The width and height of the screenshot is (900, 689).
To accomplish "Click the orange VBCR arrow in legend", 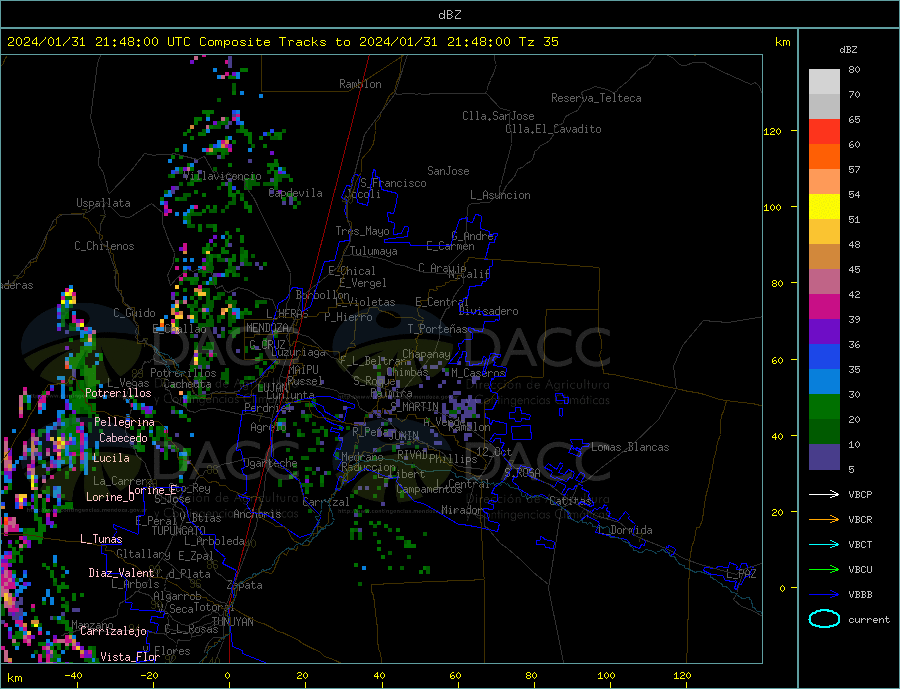I will [x=826, y=520].
